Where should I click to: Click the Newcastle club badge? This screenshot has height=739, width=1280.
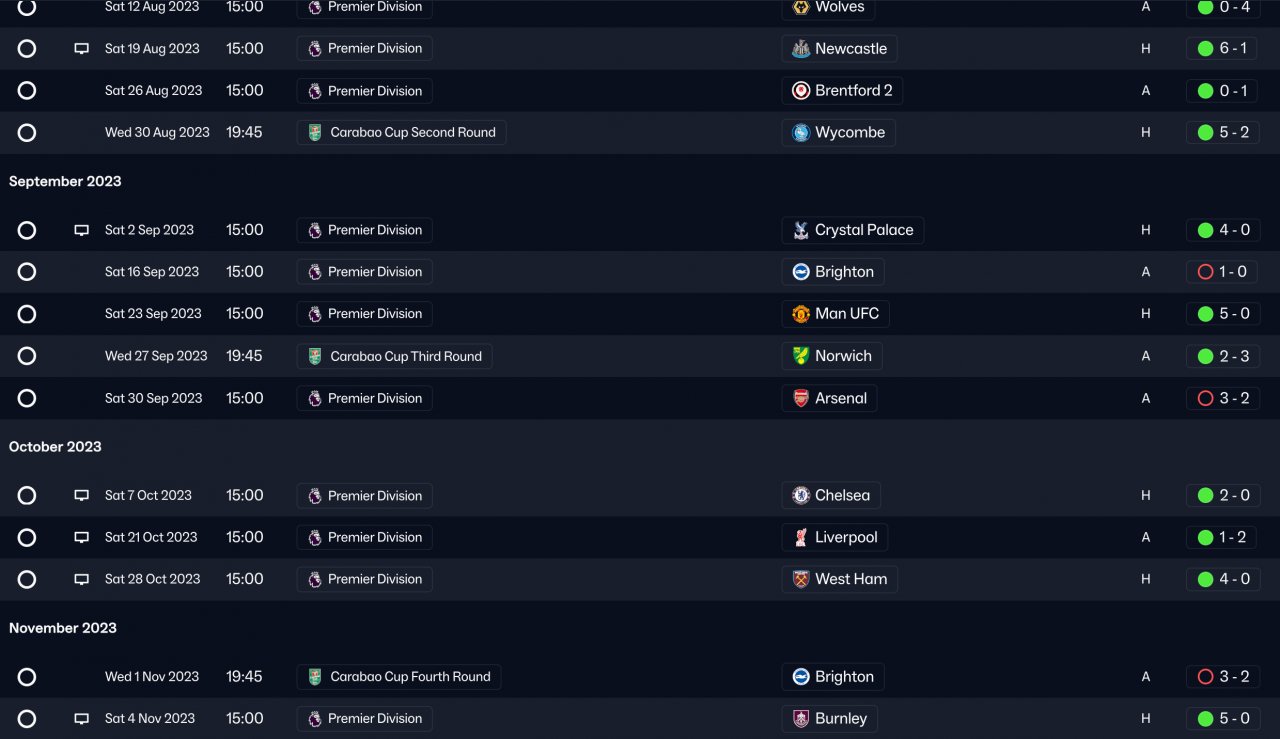point(801,49)
